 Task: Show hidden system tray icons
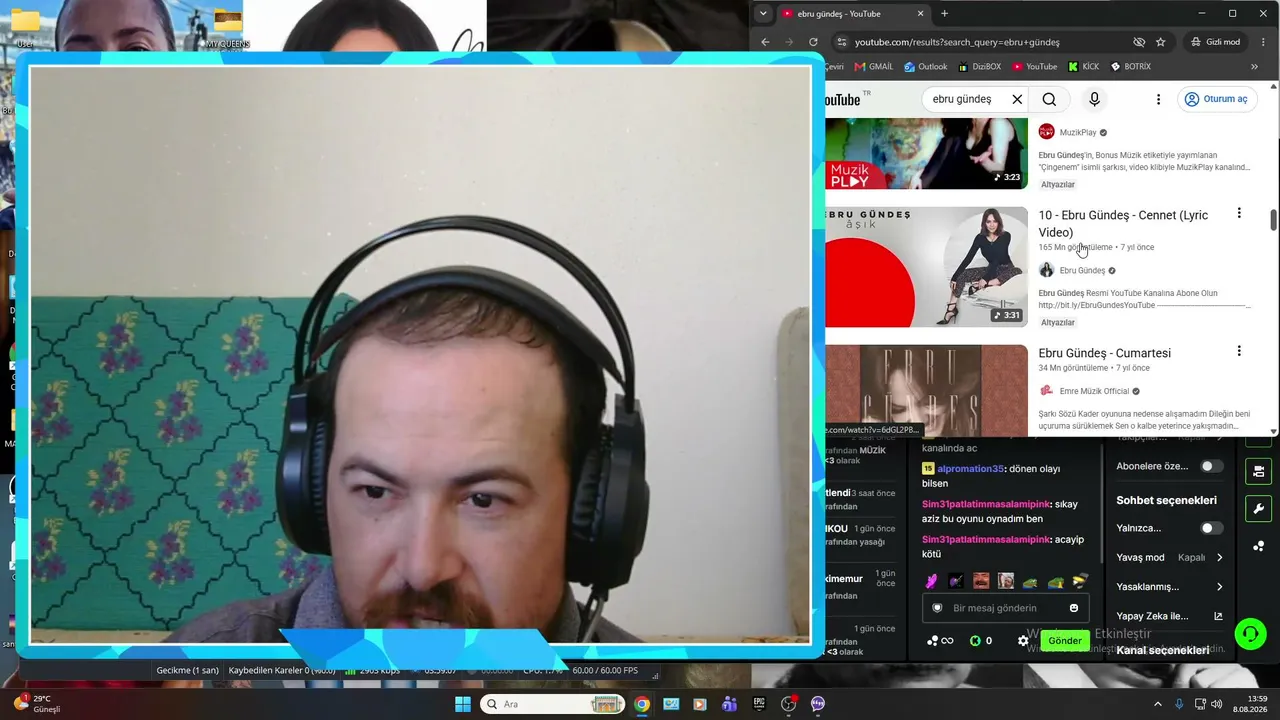coord(1158,704)
